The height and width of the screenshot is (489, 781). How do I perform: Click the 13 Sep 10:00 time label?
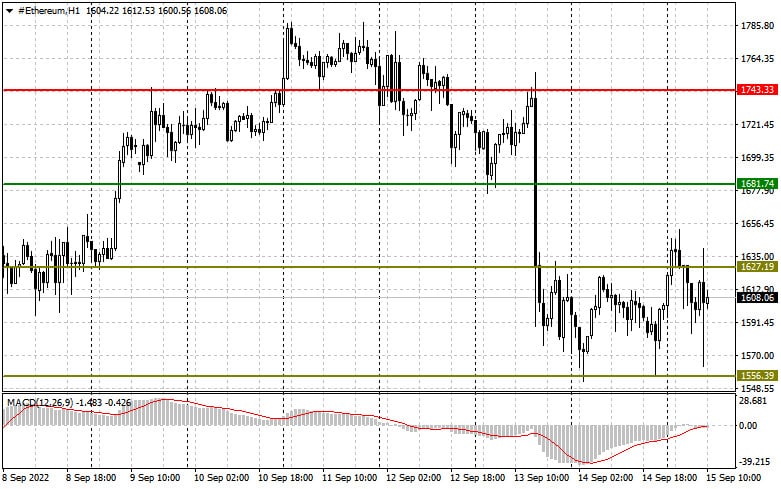tap(541, 478)
